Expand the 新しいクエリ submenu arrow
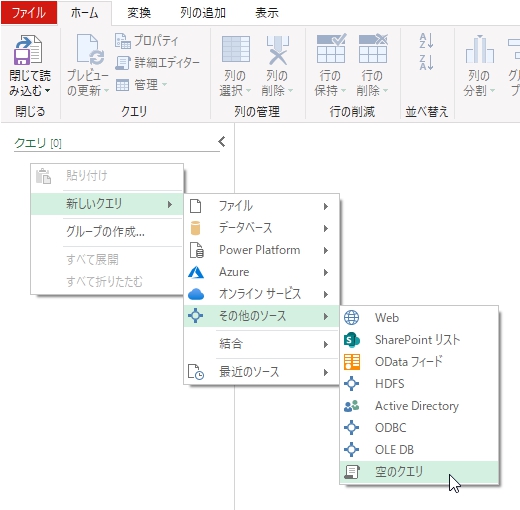Screen dimensions: 520x510 (170, 204)
